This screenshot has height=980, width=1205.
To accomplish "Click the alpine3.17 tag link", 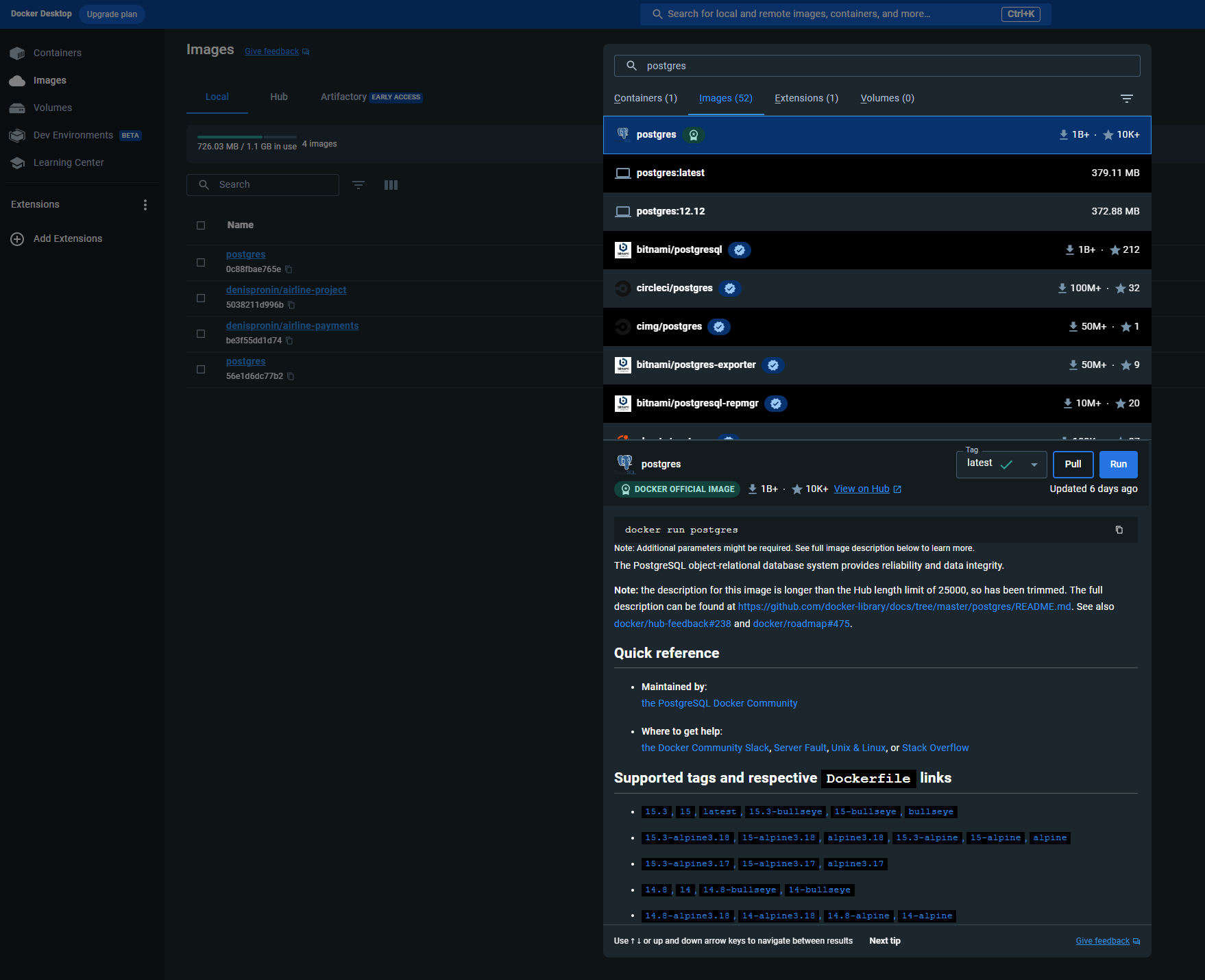I will coord(855,864).
